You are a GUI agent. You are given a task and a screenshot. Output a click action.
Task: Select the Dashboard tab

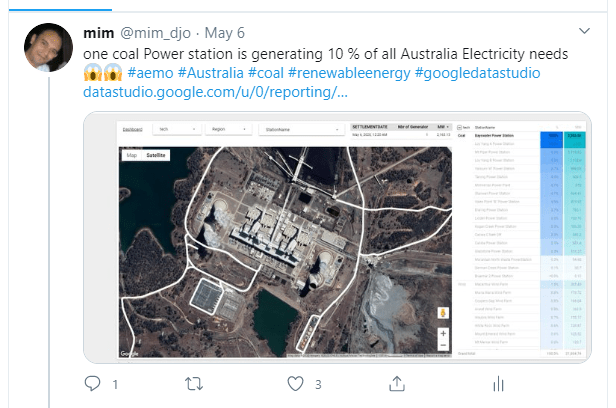[132, 130]
